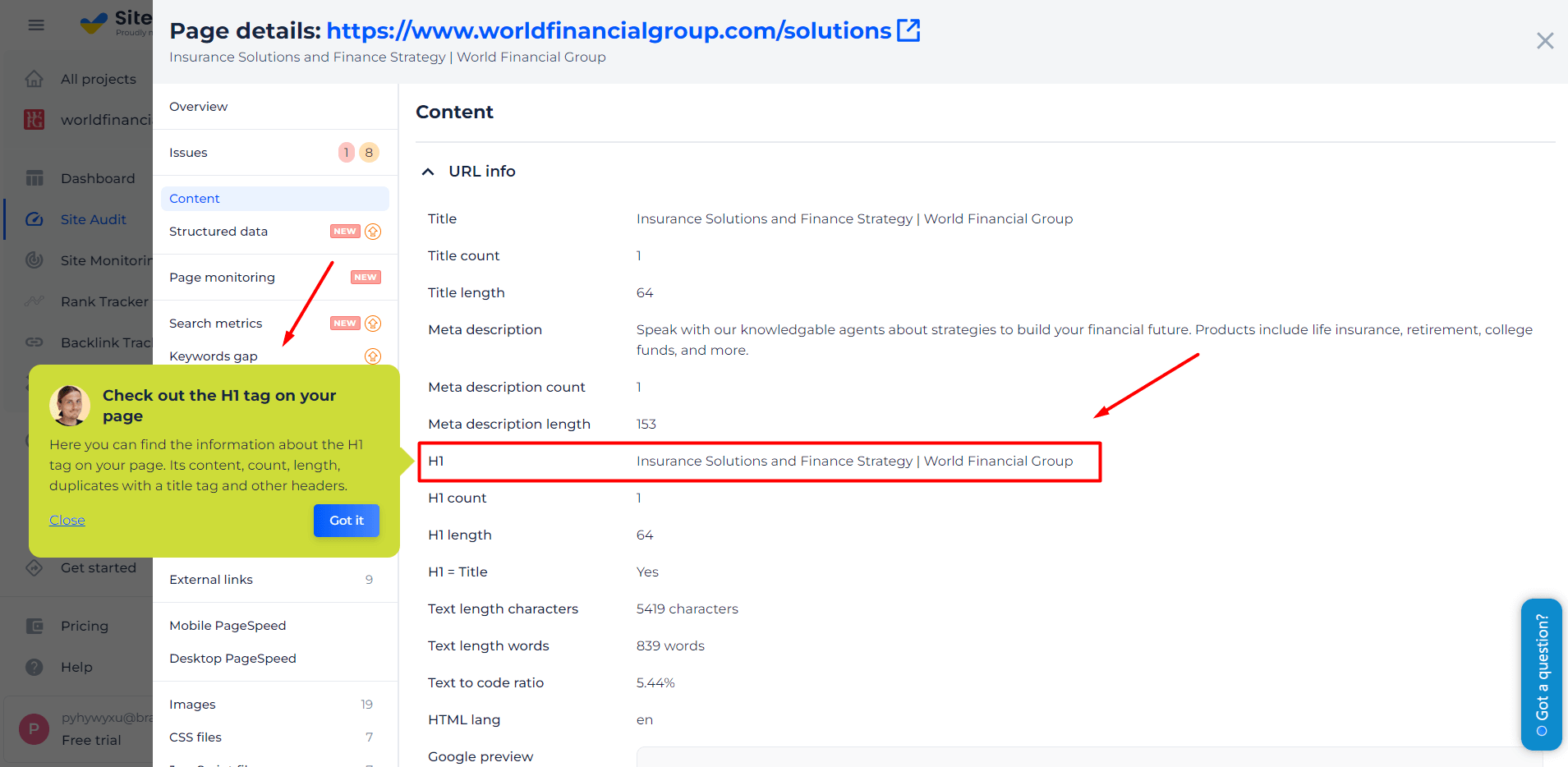The height and width of the screenshot is (767, 1568).
Task: Open Pricing in sidebar
Action: tap(85, 626)
